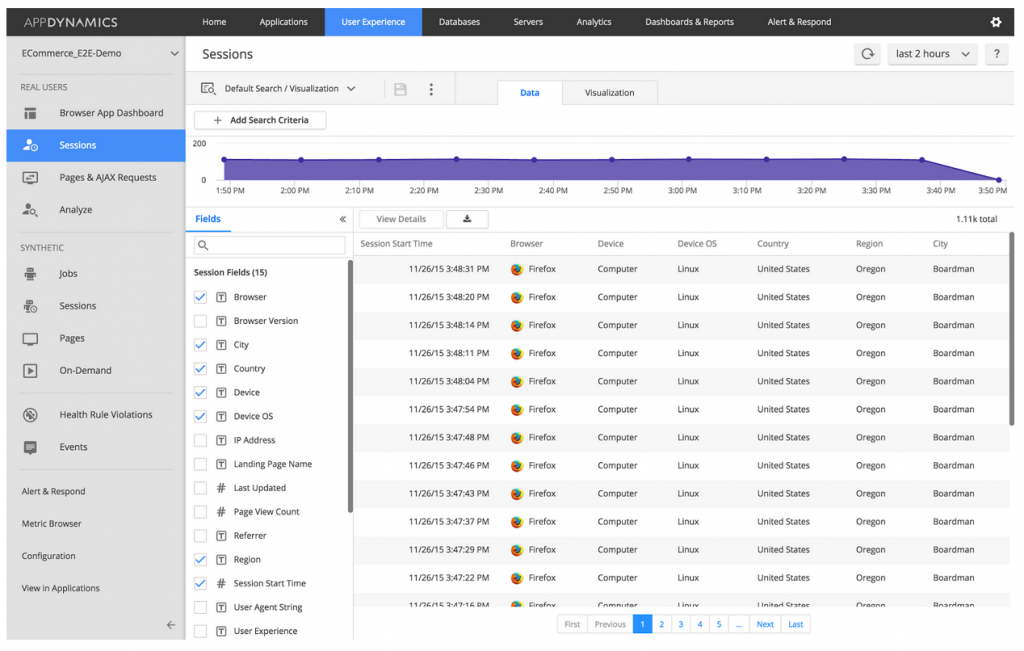Open the three-dot more options menu
Image resolution: width=1024 pixels, height=651 pixels.
[x=431, y=89]
